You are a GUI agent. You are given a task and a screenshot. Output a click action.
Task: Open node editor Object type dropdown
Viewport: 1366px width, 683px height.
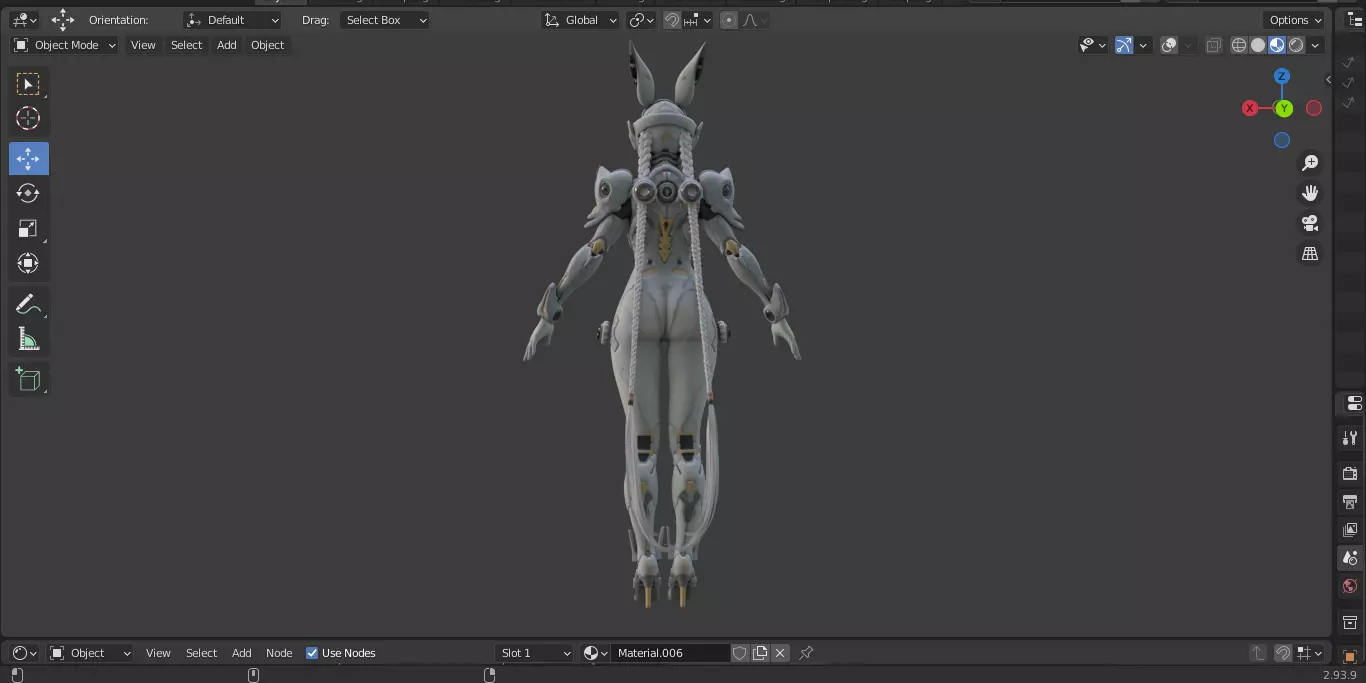point(90,653)
